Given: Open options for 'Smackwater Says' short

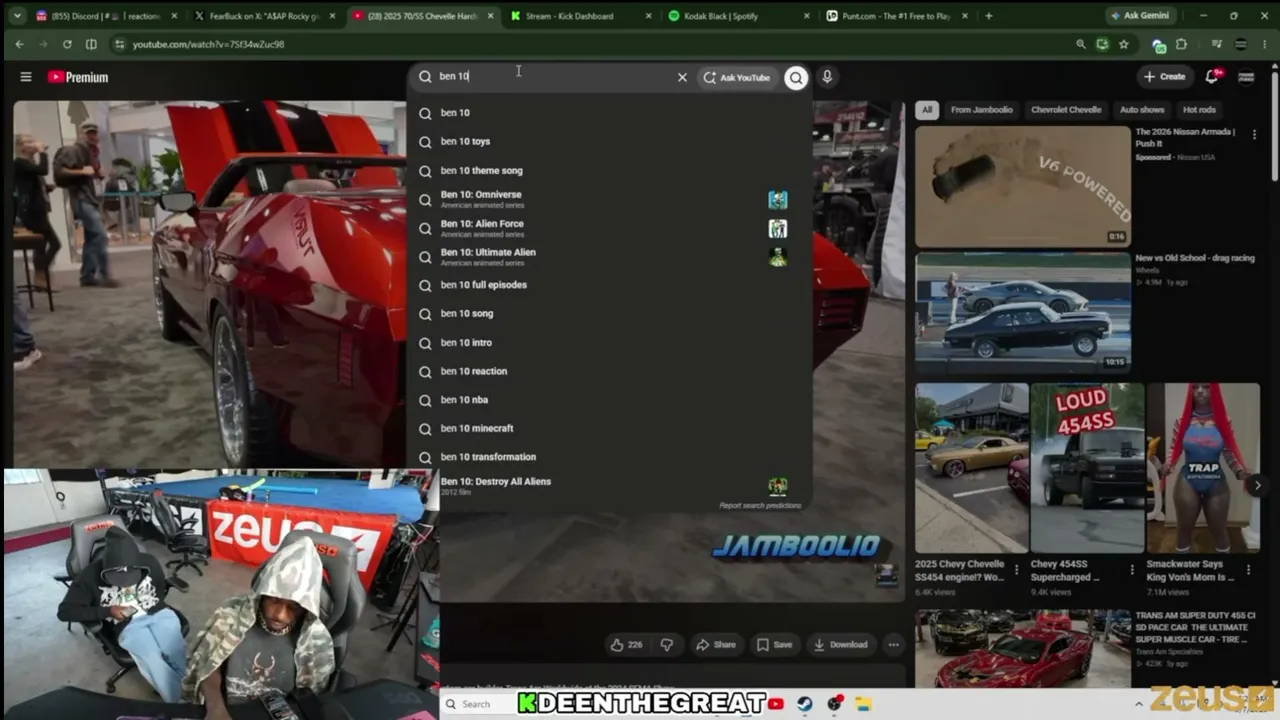Looking at the screenshot, I should coord(1248,570).
